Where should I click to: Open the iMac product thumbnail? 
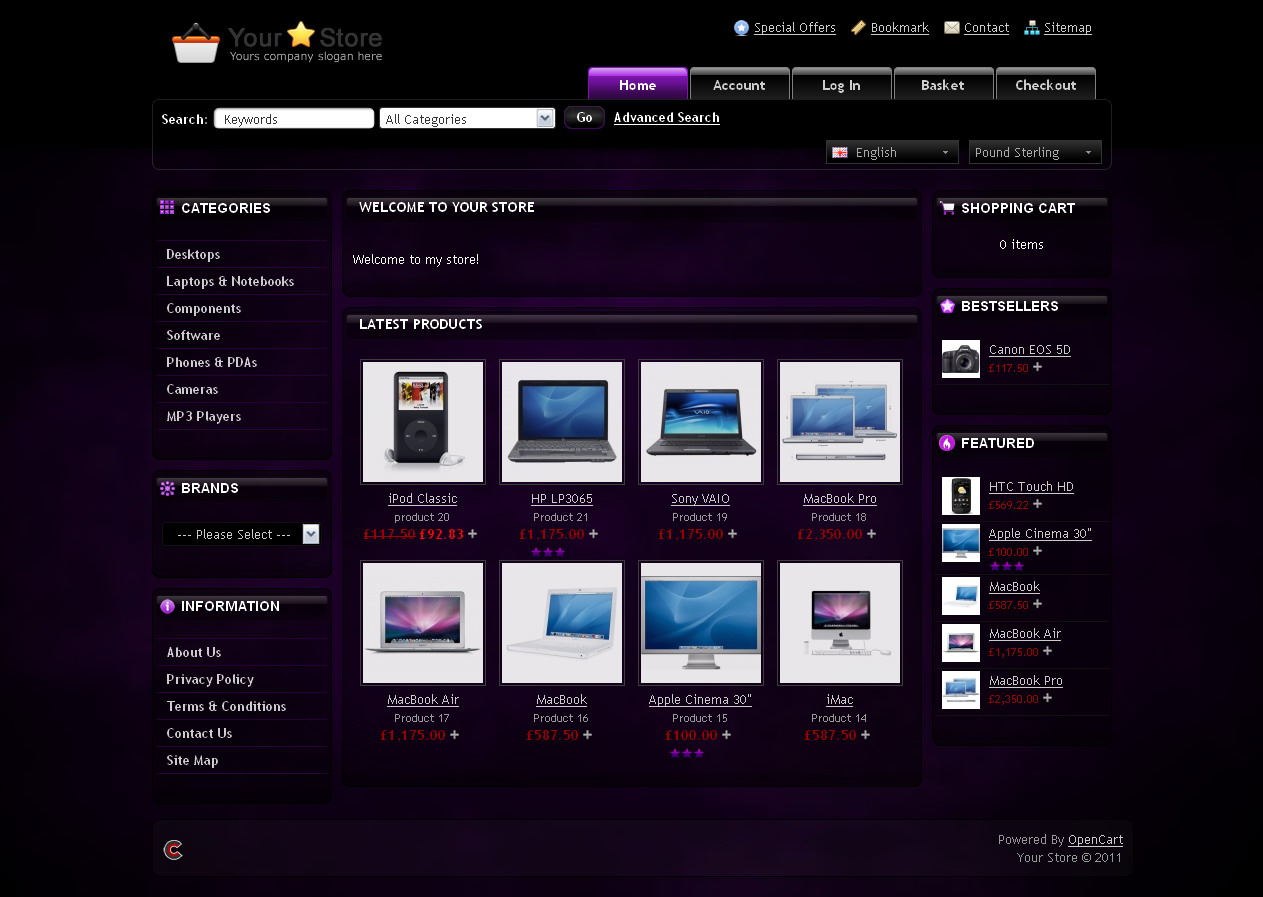(x=840, y=623)
